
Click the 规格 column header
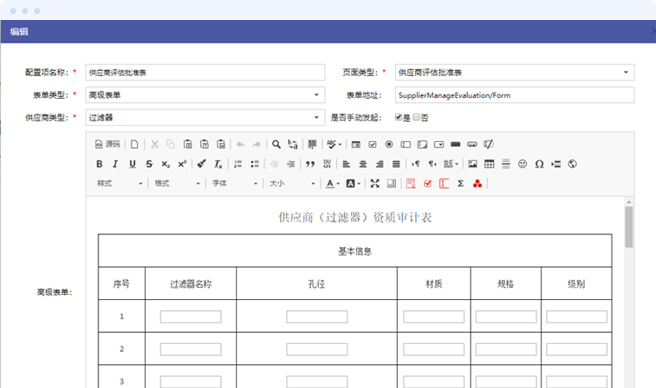tap(505, 284)
